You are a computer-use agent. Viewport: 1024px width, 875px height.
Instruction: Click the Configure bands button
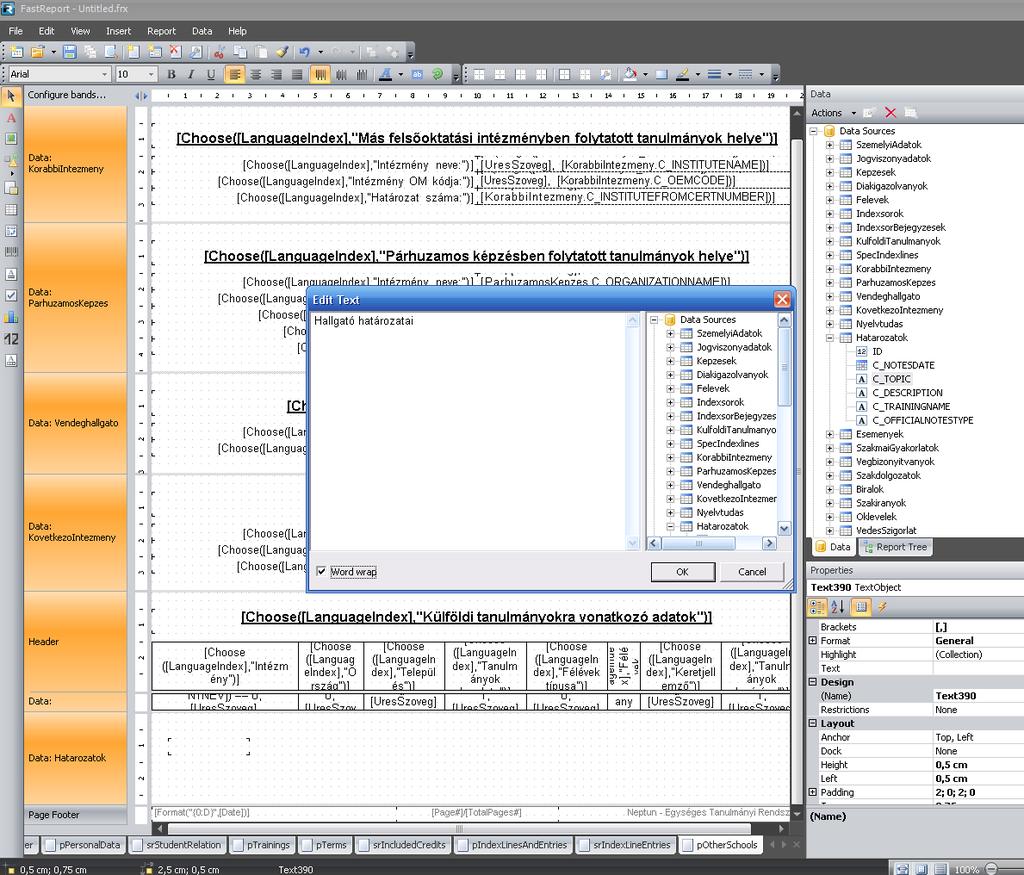click(x=66, y=95)
